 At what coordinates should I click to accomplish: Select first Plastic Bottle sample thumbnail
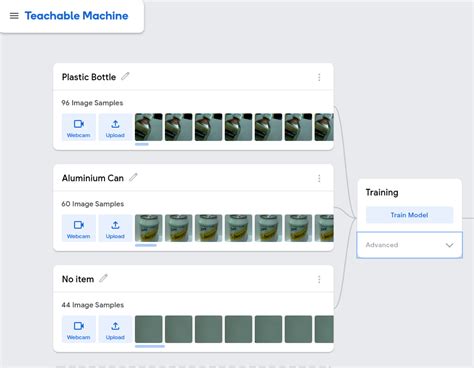pyautogui.click(x=149, y=127)
